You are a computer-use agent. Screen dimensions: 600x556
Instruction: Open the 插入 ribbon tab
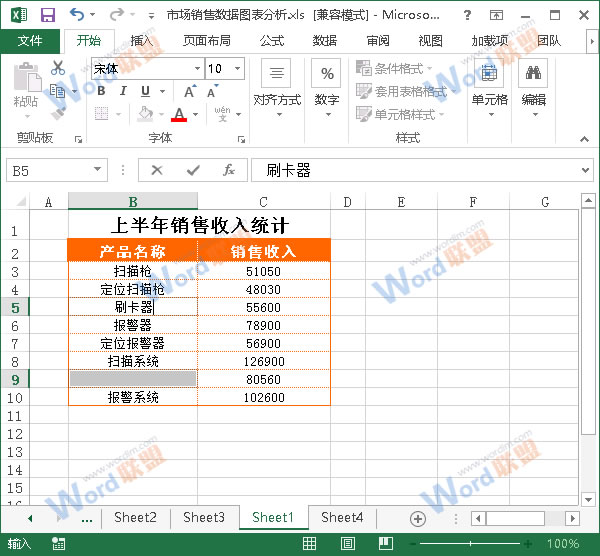142,41
